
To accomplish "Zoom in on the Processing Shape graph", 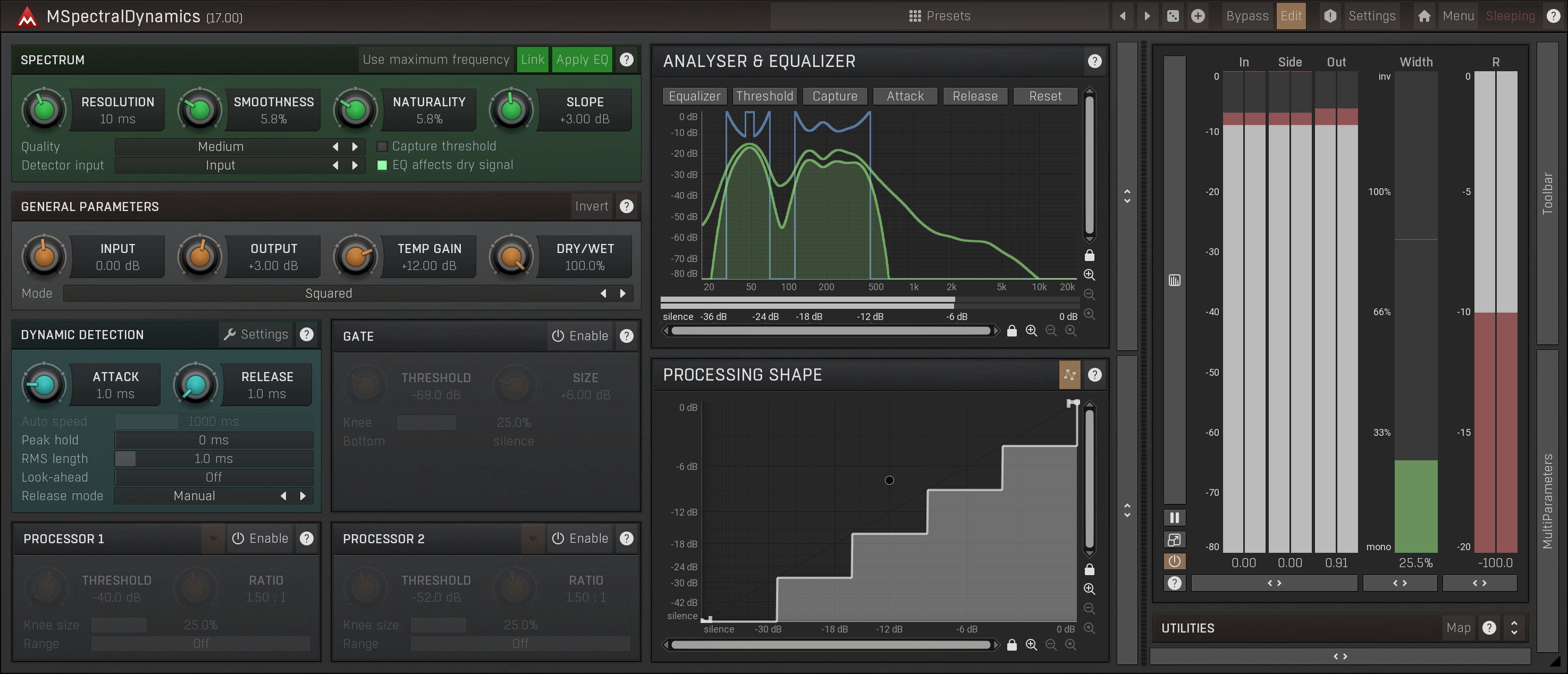I will point(1089,589).
